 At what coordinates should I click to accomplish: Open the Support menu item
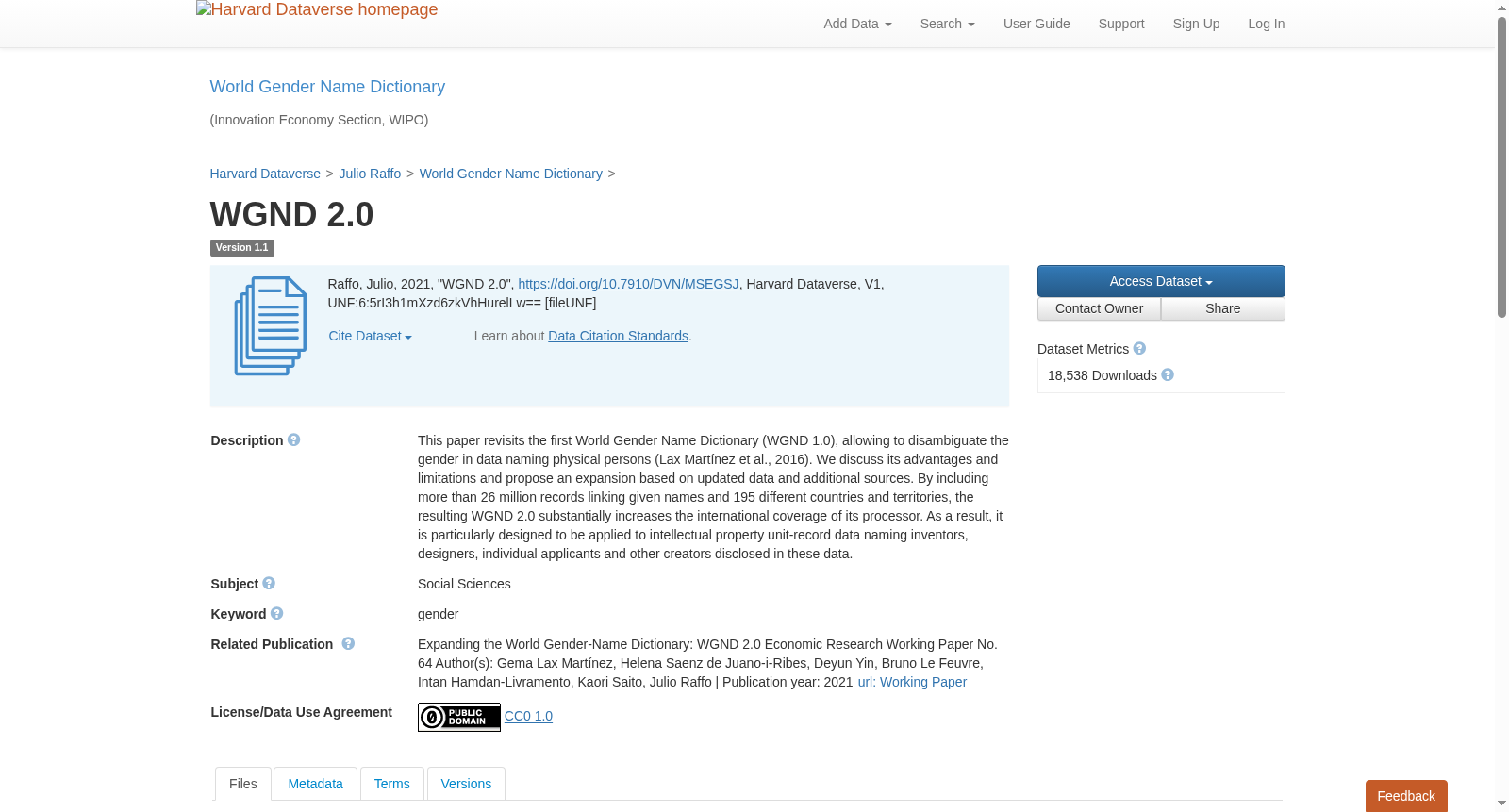point(1121,24)
